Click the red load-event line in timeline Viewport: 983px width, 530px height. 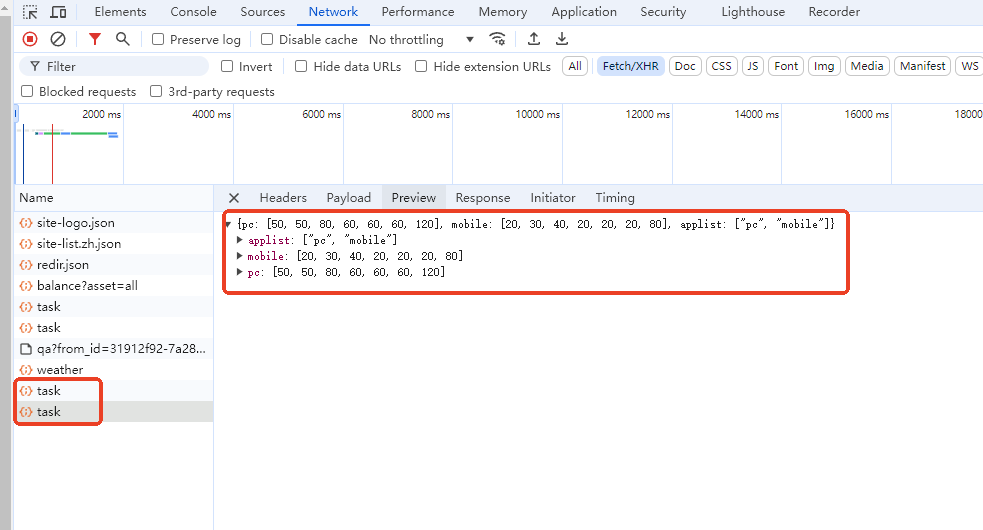click(x=52, y=154)
